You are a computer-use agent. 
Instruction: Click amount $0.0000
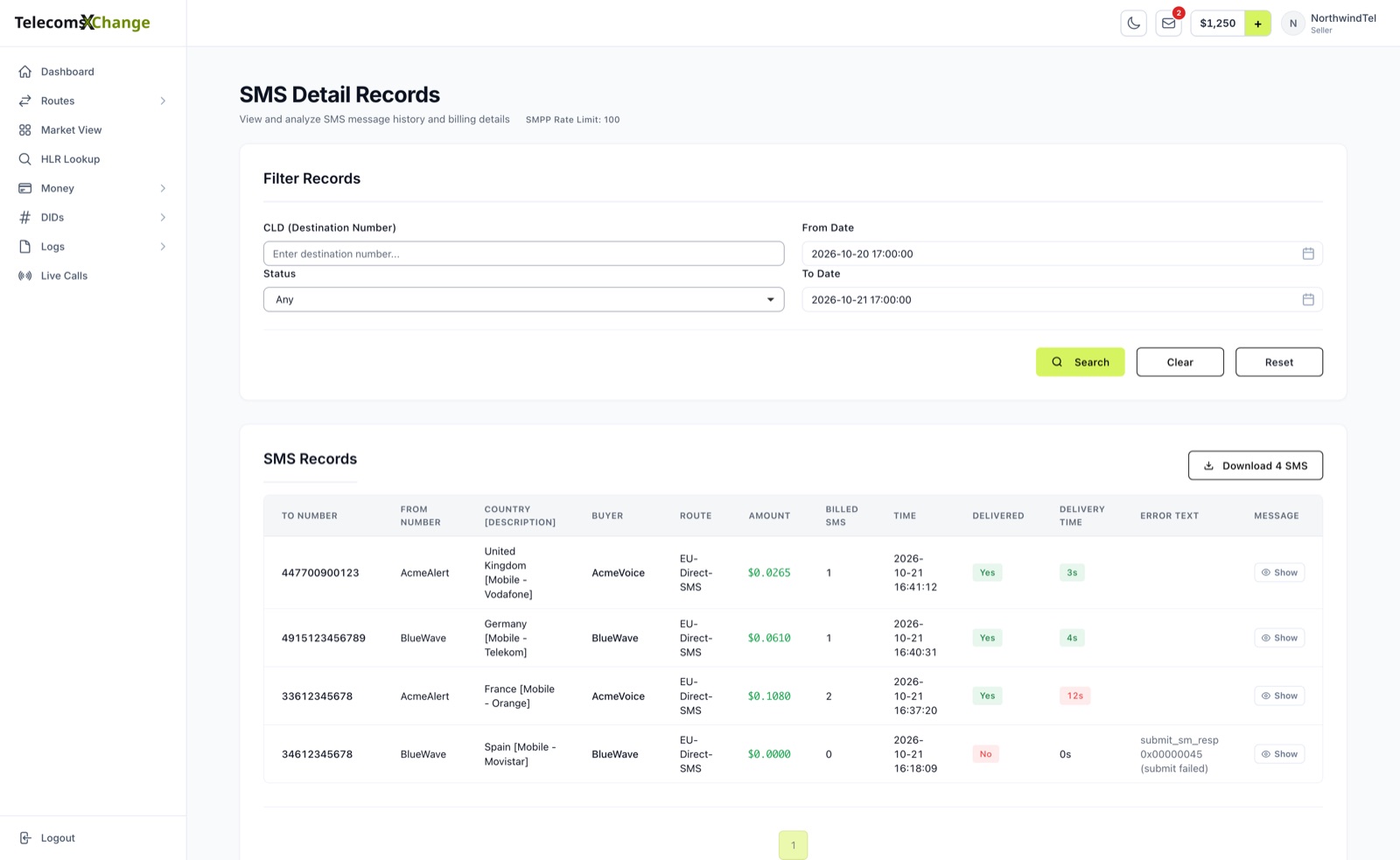click(x=769, y=754)
